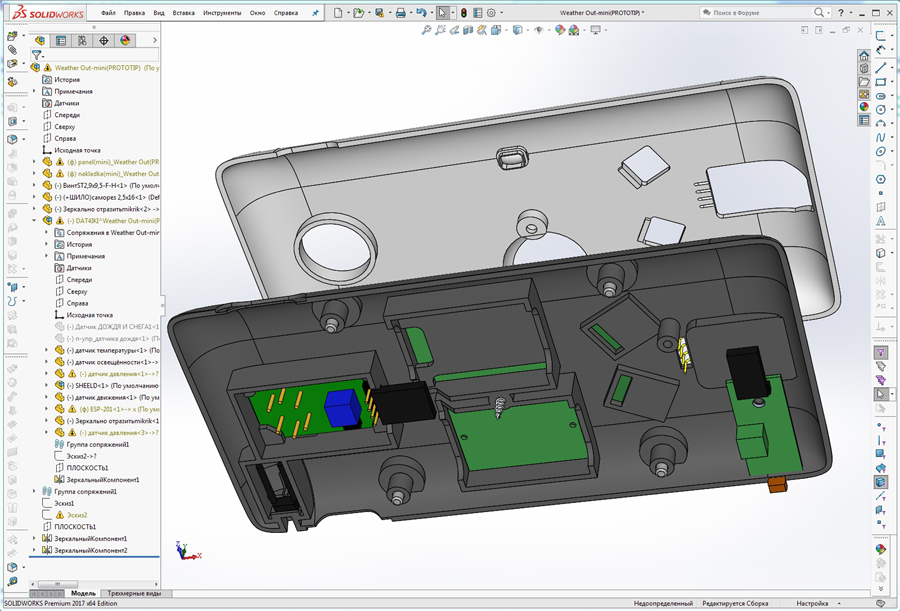Image resolution: width=900 pixels, height=611 pixels.
Task: Return to the previous view
Action: click(454, 30)
